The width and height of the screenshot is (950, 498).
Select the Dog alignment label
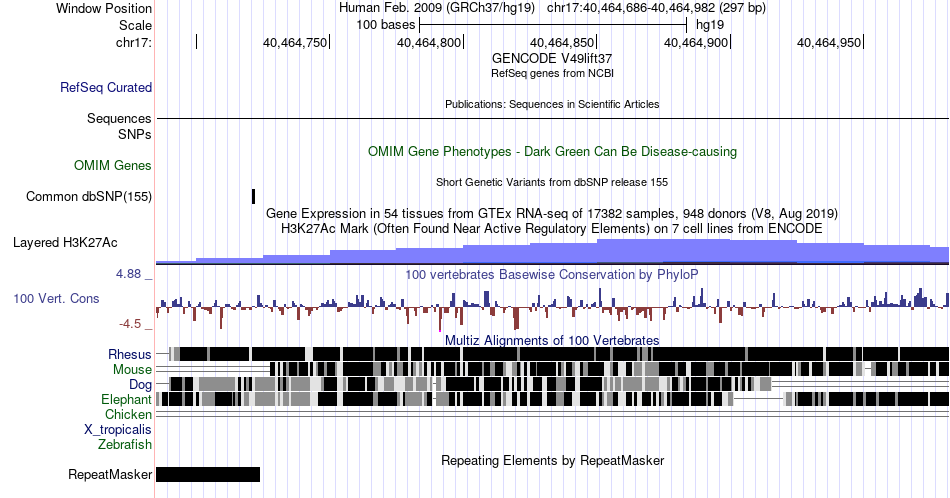pos(141,385)
